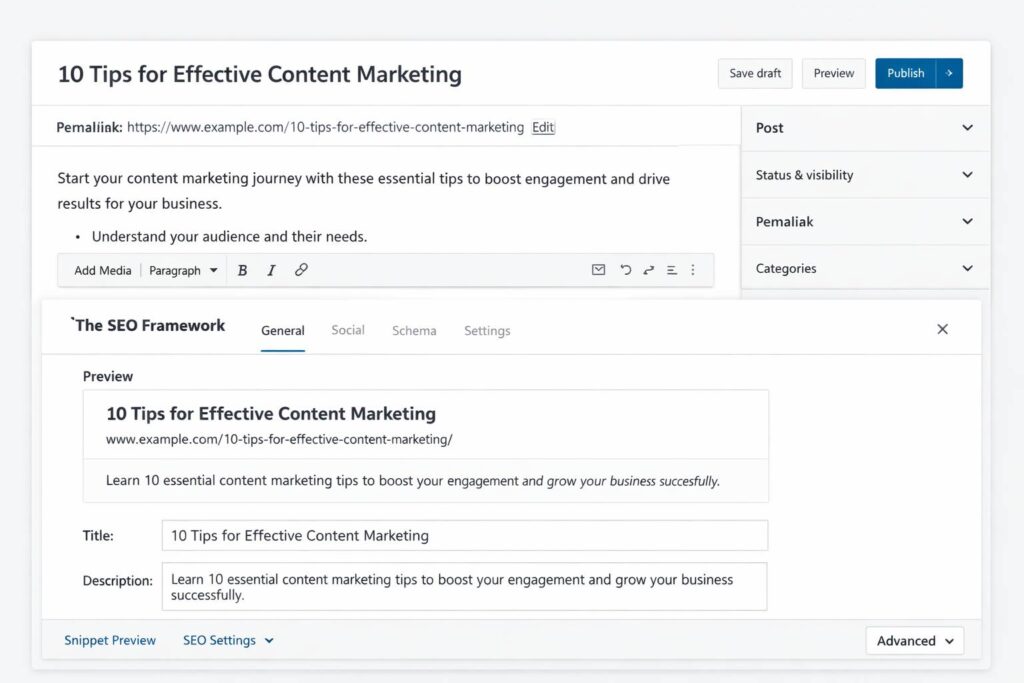Open the three-dot more options menu

[x=694, y=270]
